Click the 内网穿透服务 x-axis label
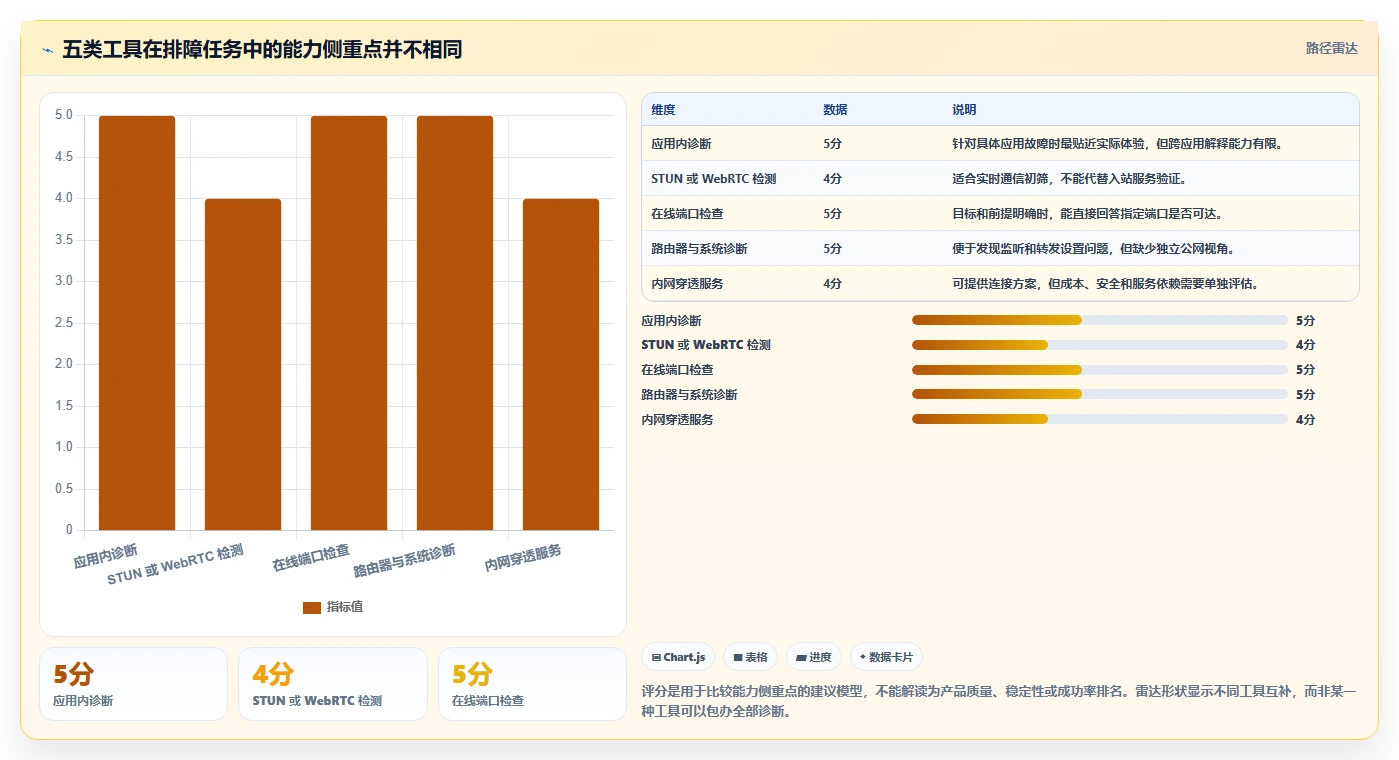Image resolution: width=1399 pixels, height=760 pixels. [523, 559]
